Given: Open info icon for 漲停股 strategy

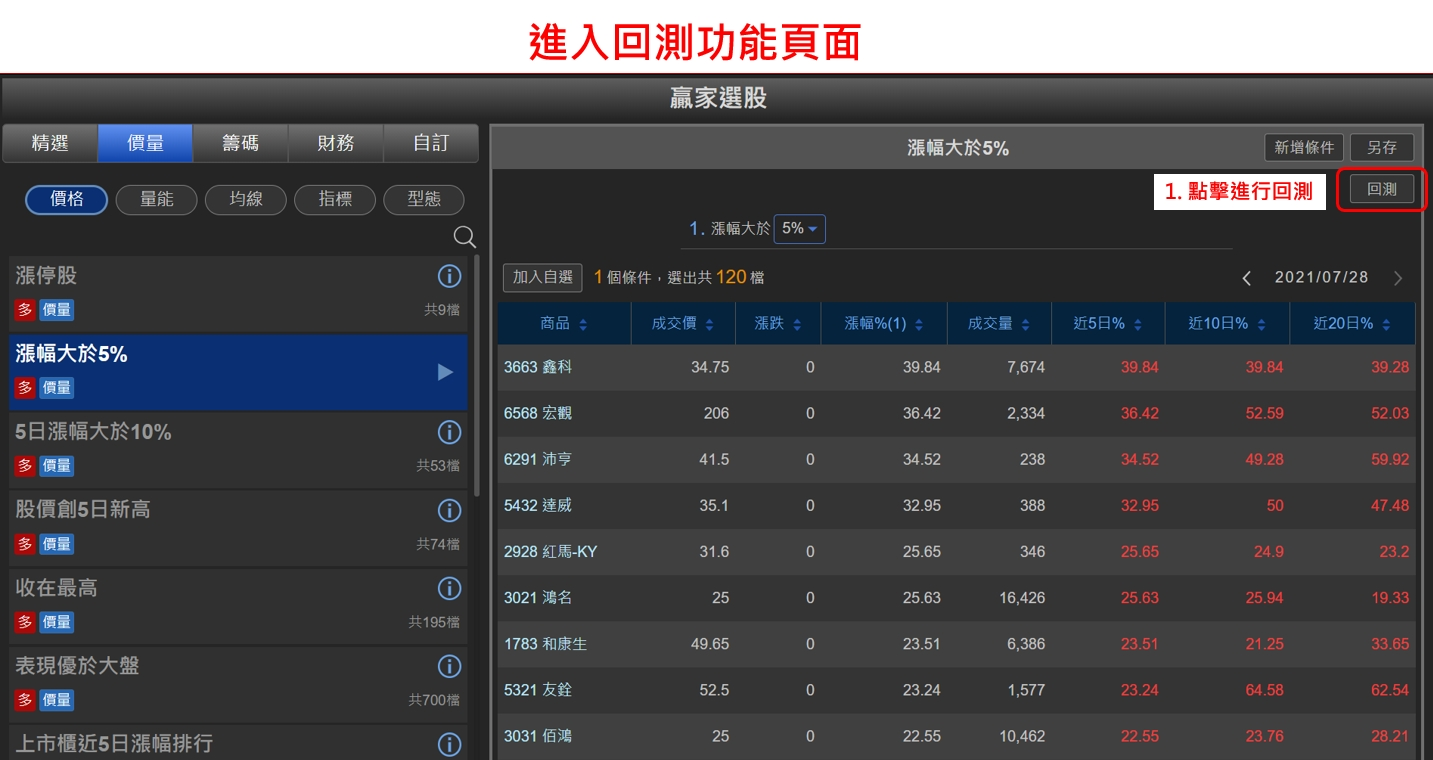Looking at the screenshot, I should [449, 276].
